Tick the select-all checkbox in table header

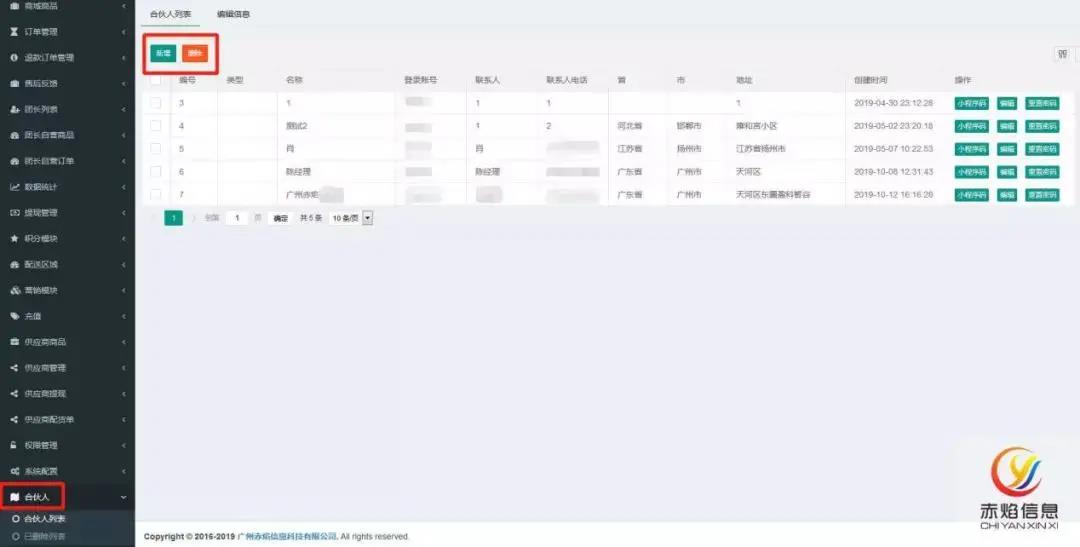(x=155, y=80)
